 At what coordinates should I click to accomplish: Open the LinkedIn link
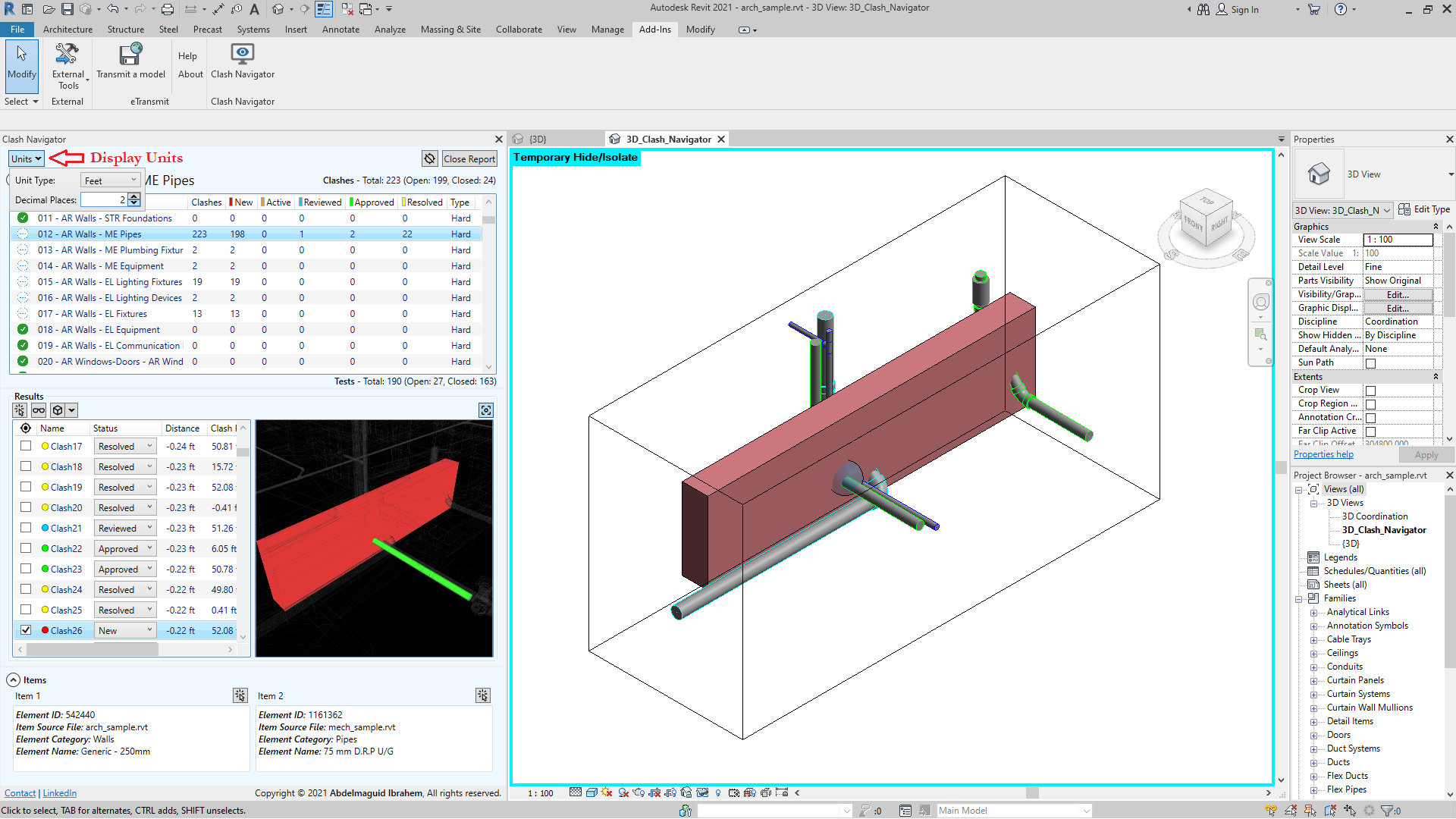tap(59, 793)
